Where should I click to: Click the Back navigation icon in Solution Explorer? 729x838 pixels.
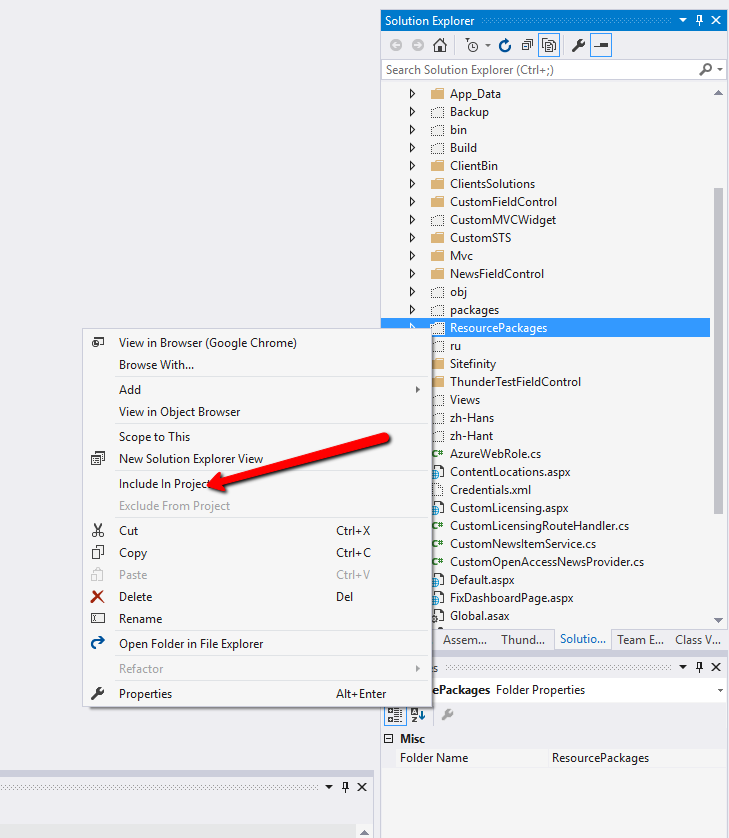point(396,45)
